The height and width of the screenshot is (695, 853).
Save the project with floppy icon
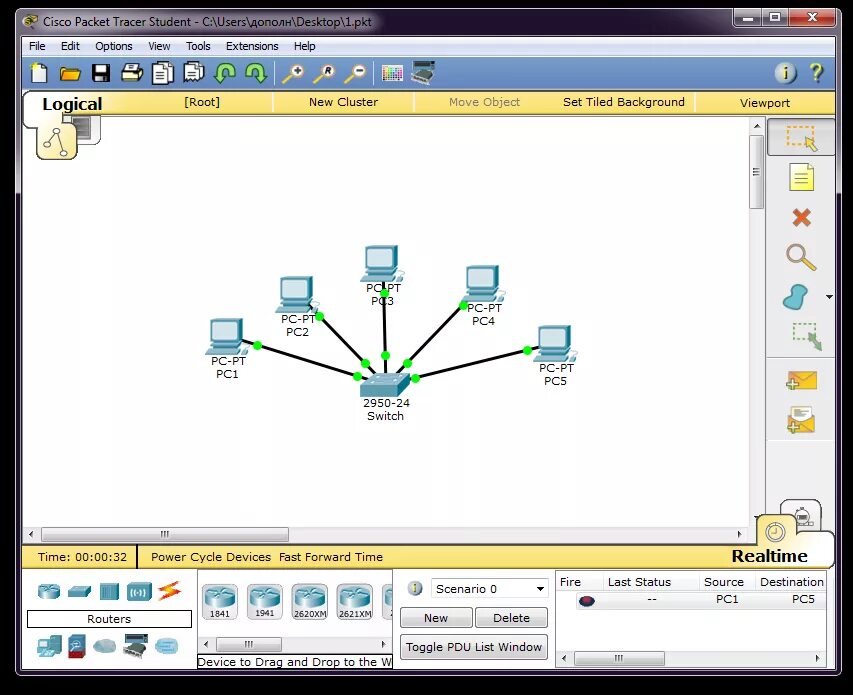[101, 73]
